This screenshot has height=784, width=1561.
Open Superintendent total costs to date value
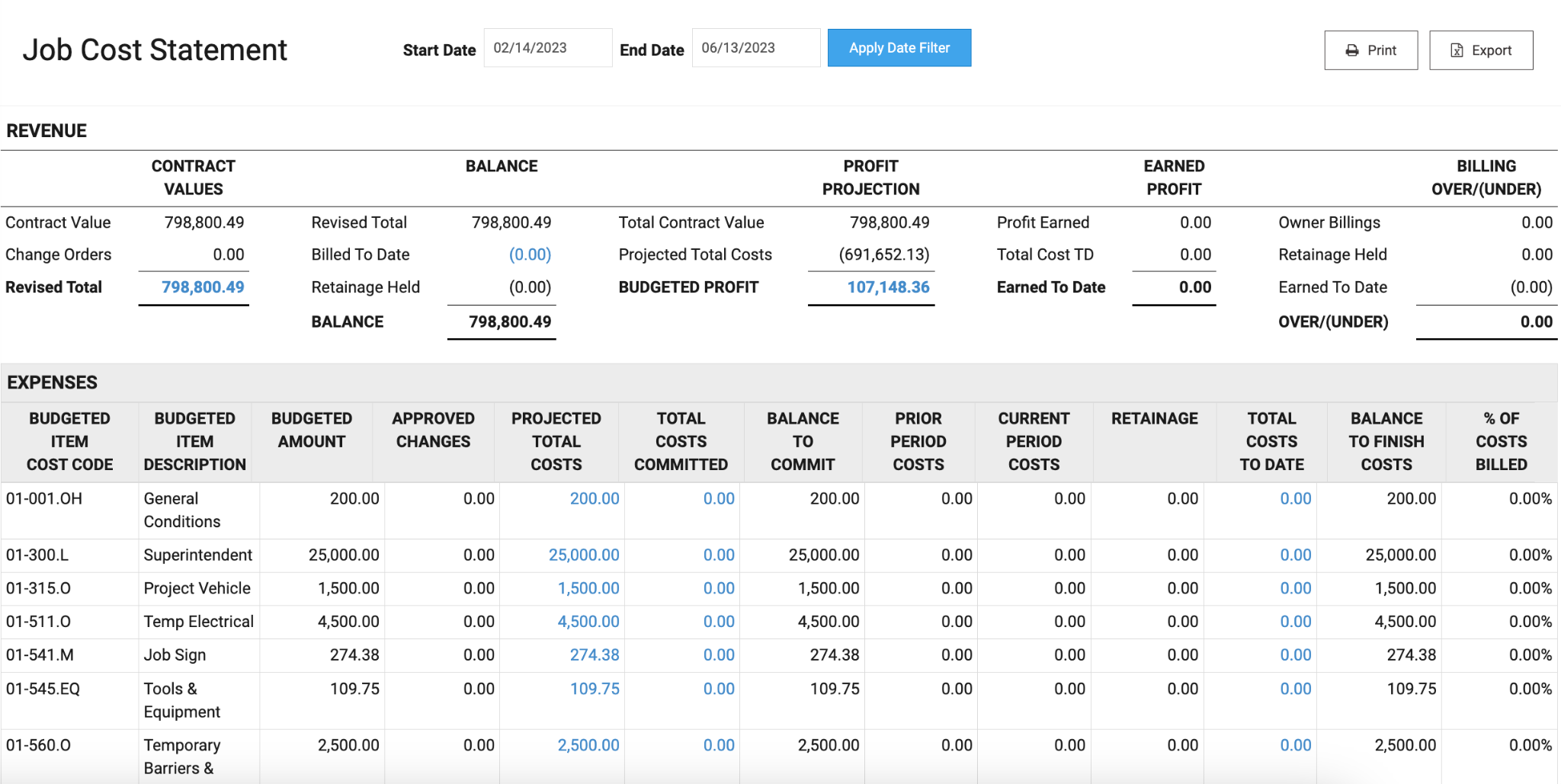[1296, 555]
